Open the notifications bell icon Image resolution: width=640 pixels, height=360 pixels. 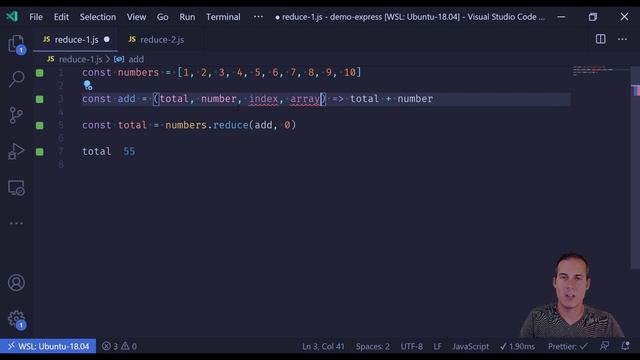[x=625, y=346]
